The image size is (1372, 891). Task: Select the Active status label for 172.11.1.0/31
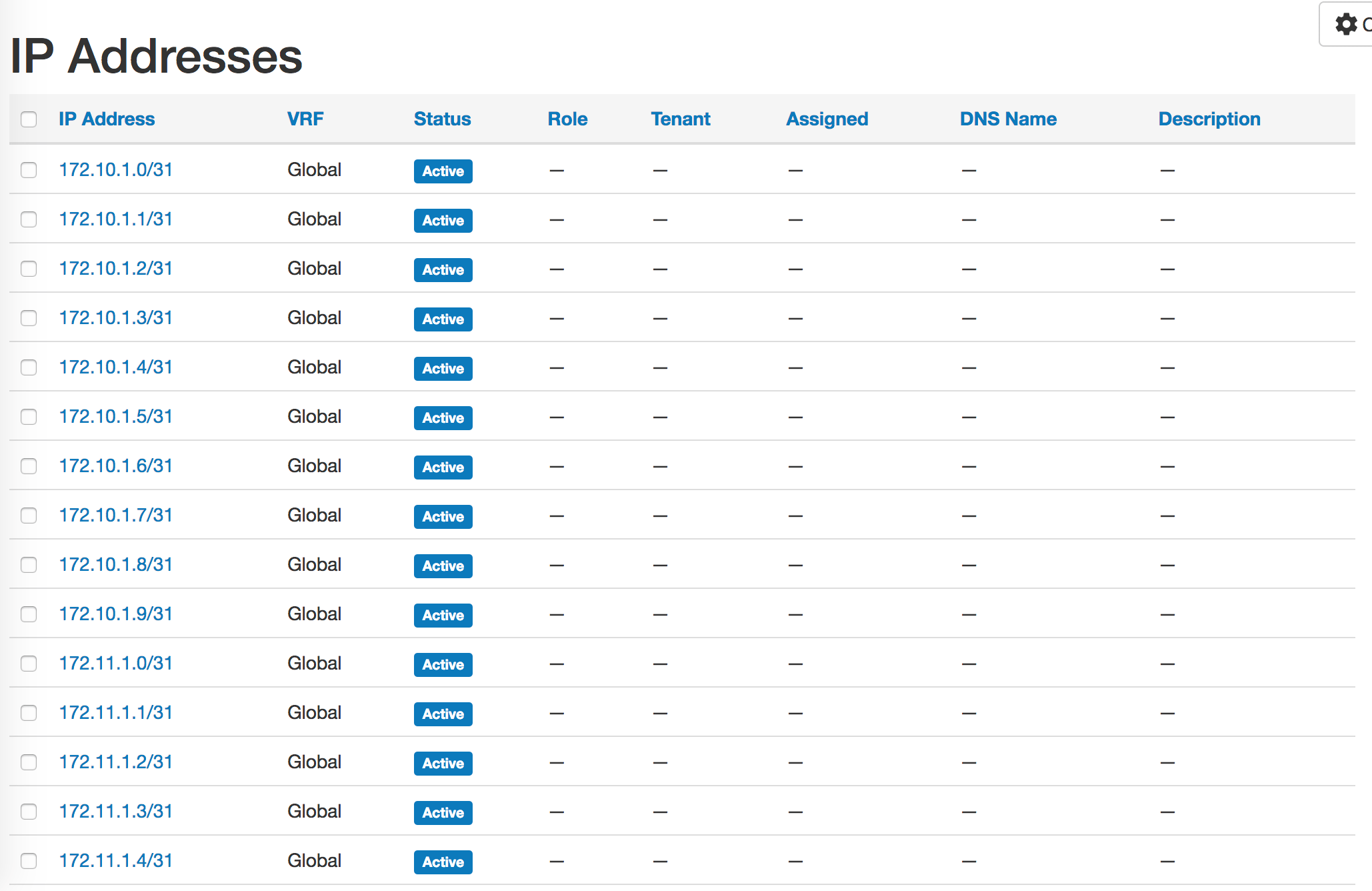(x=443, y=664)
